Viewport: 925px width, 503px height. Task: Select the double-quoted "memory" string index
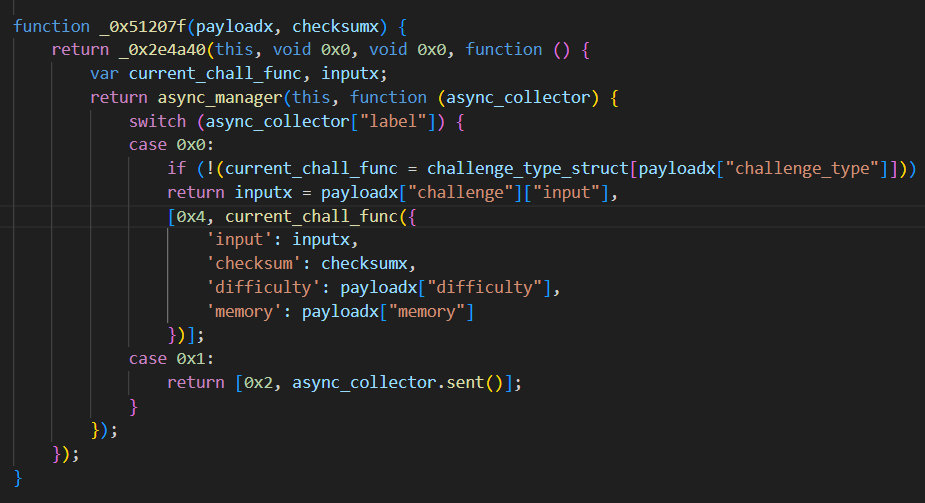[427, 312]
